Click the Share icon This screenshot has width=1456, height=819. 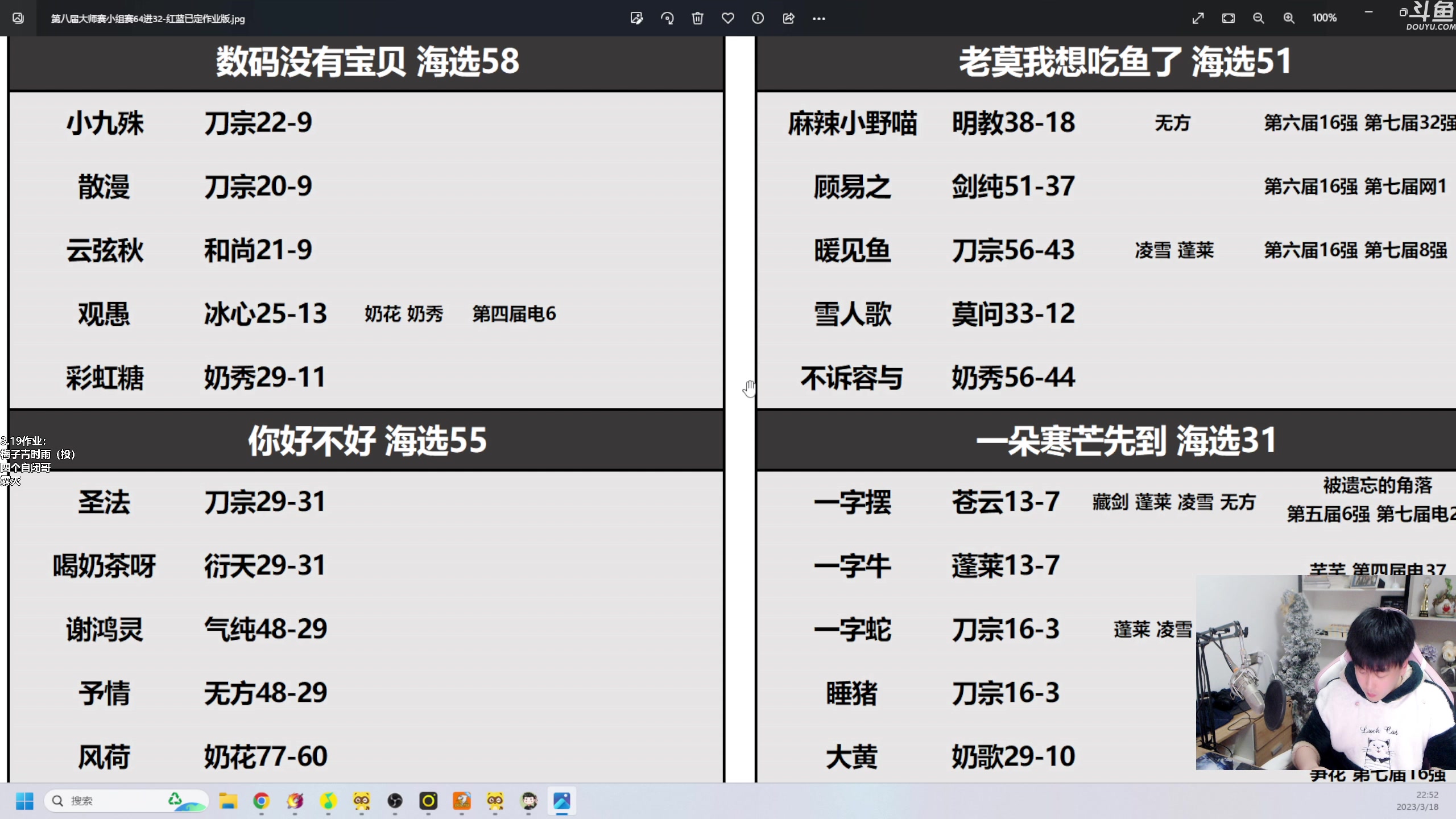788,18
